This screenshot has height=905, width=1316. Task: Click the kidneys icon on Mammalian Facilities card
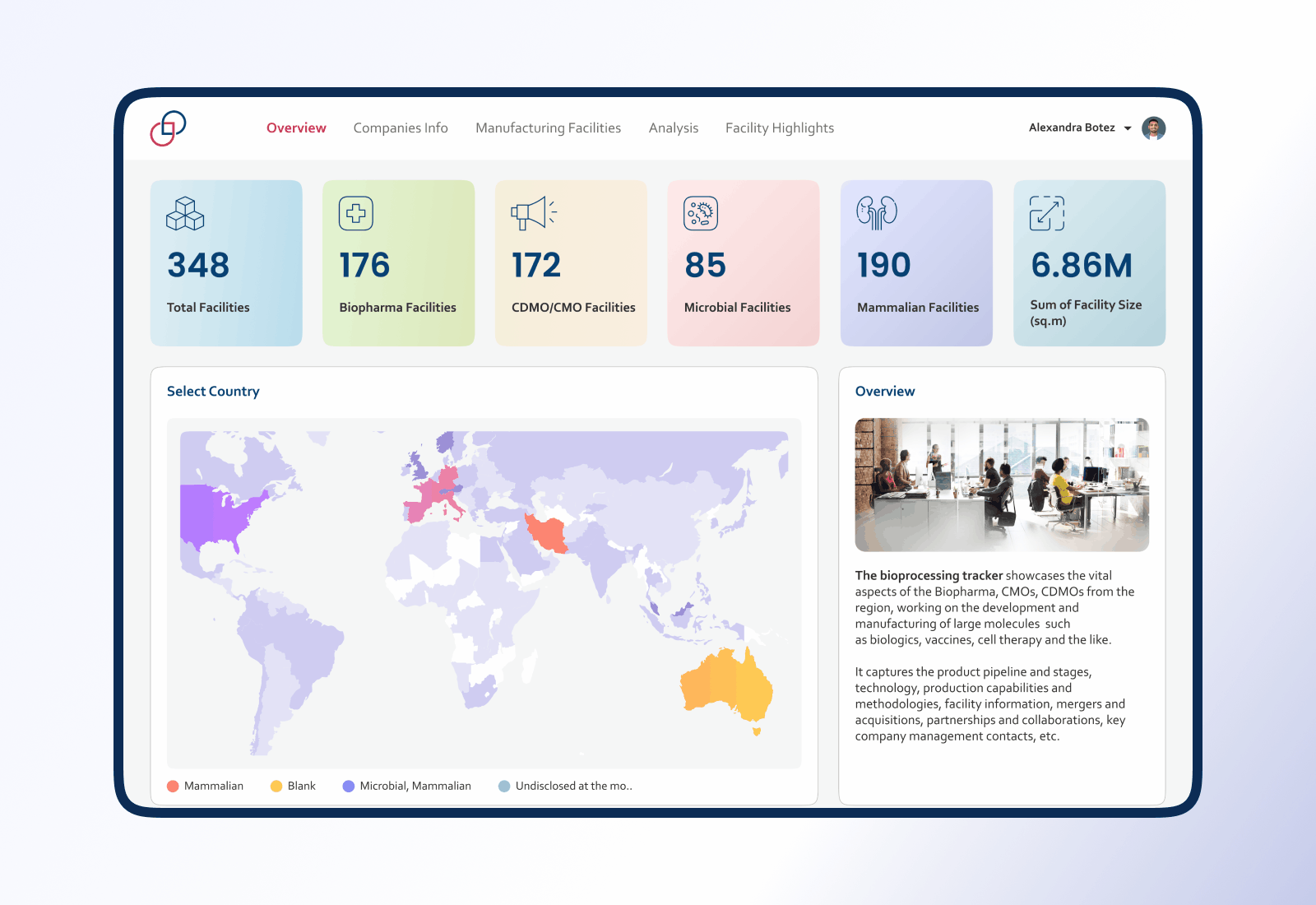click(x=877, y=213)
